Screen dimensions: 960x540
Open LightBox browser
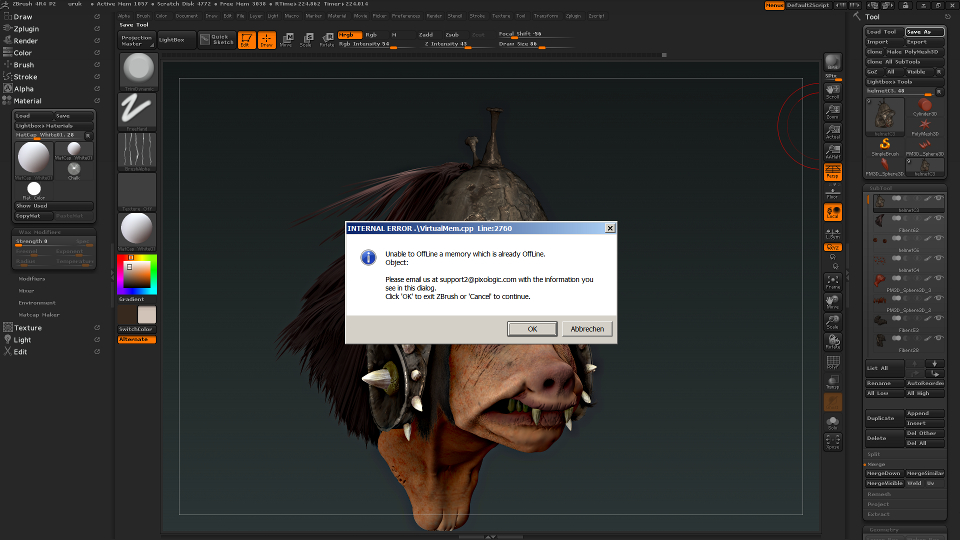pyautogui.click(x=176, y=40)
